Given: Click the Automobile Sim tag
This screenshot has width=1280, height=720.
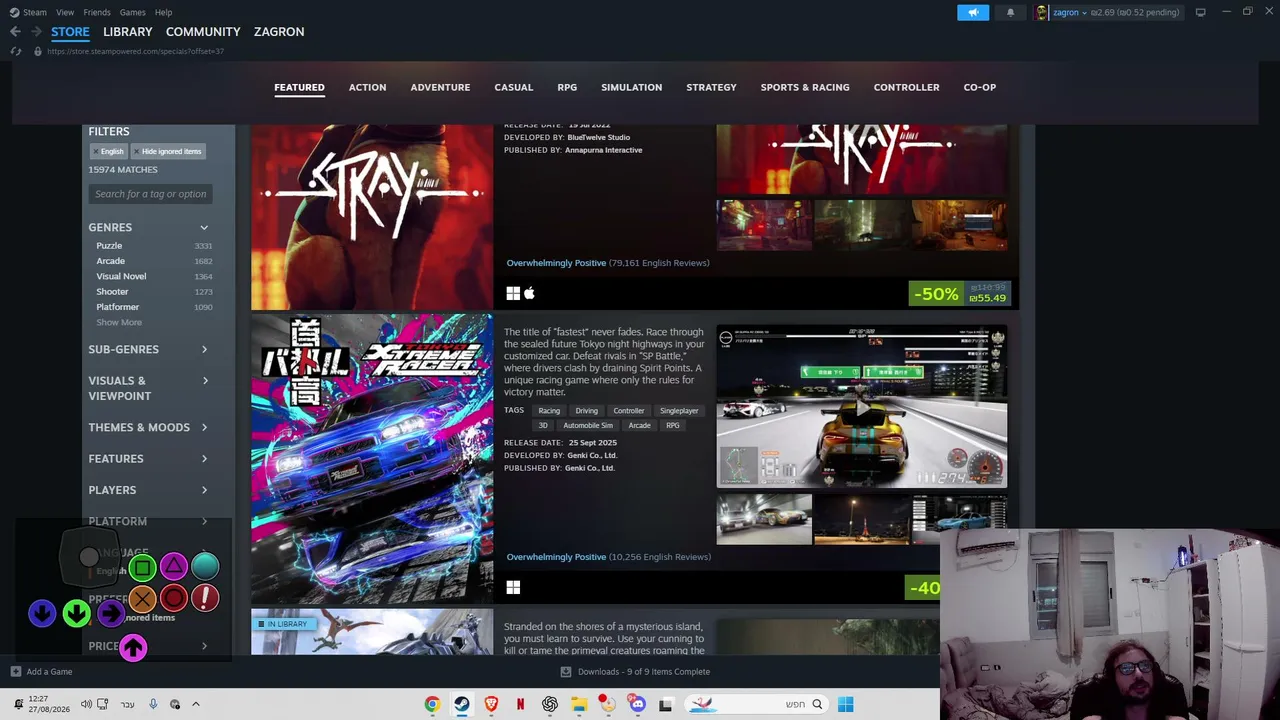Looking at the screenshot, I should [588, 426].
